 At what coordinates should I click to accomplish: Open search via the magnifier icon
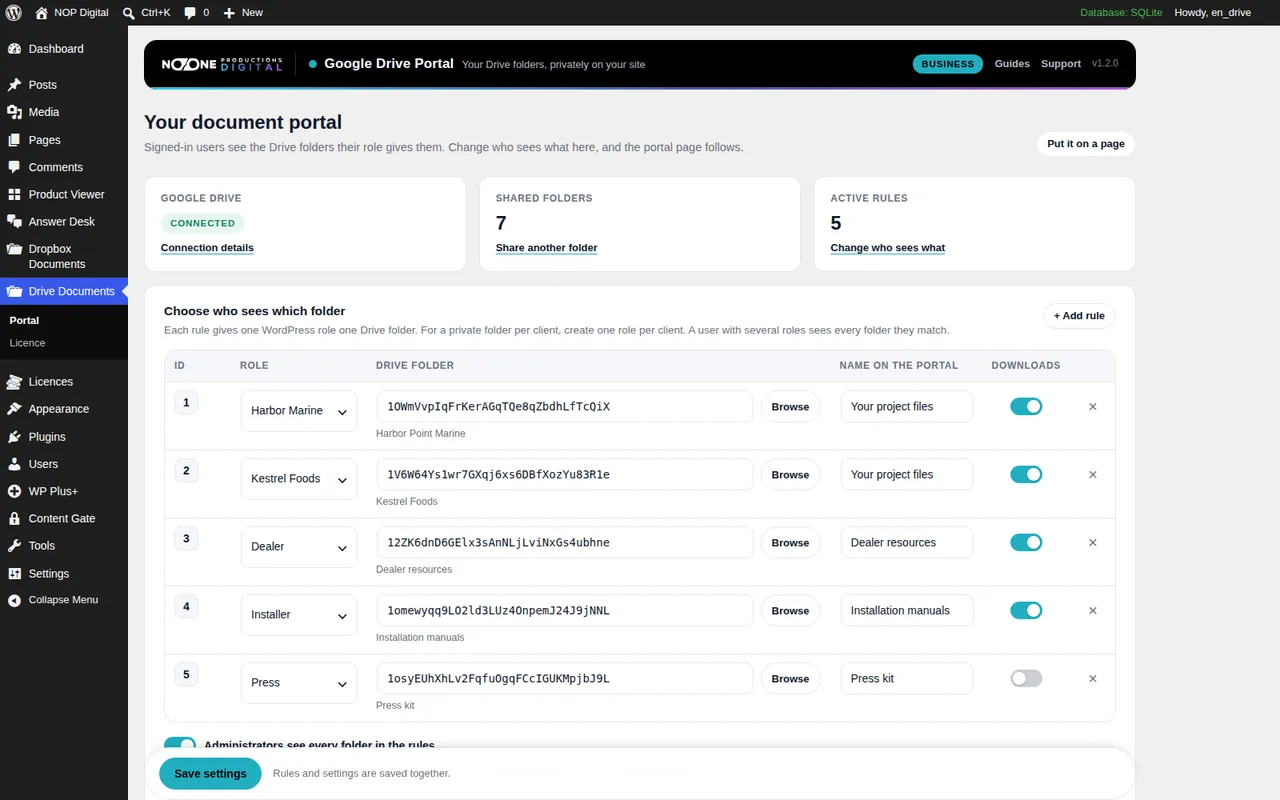[x=129, y=13]
